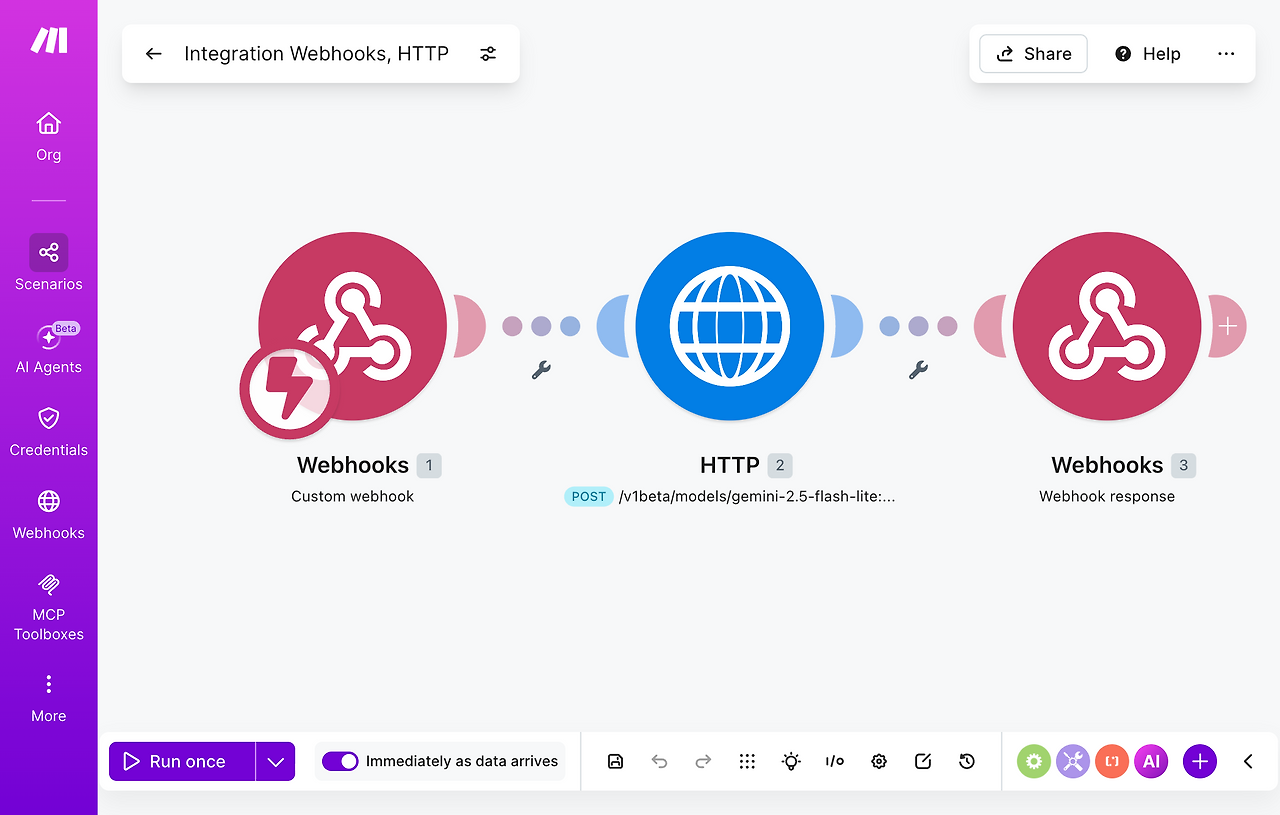The image size is (1280, 815).
Task: Click the Run once button
Action: pos(182,761)
